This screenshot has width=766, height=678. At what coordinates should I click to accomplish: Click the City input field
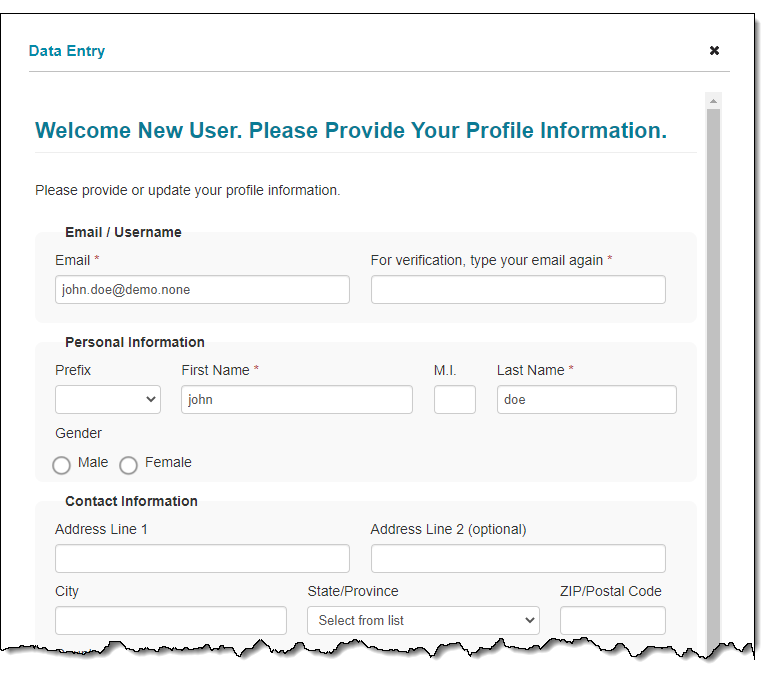coord(170,621)
